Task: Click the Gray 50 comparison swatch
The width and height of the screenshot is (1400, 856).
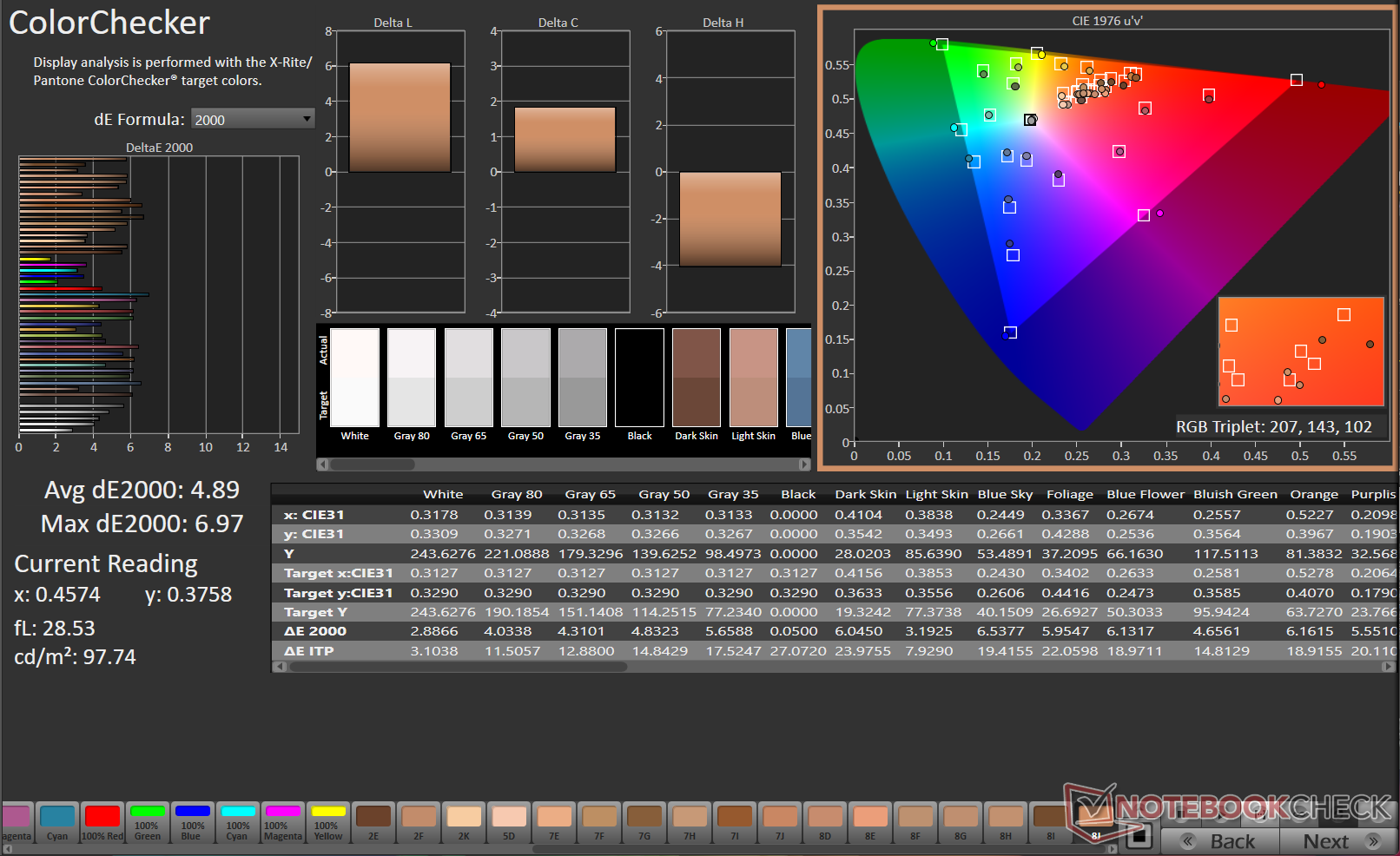Action: [525, 378]
